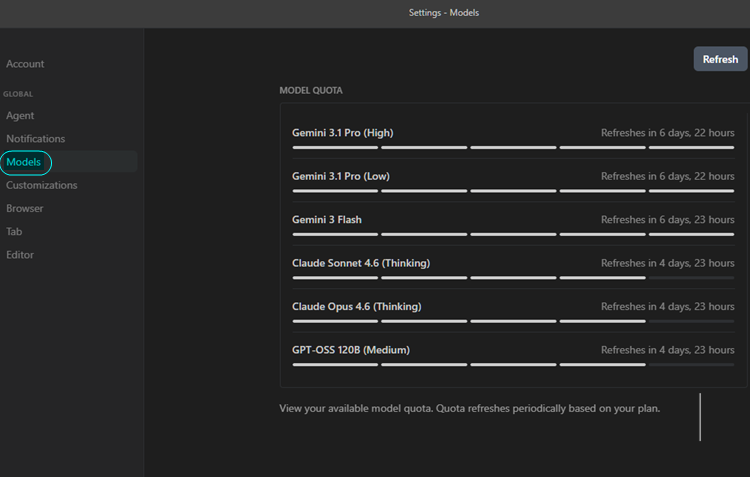Select the Claude Sonnet 4.6 (Thinking) label
750x477 pixels.
pos(361,263)
